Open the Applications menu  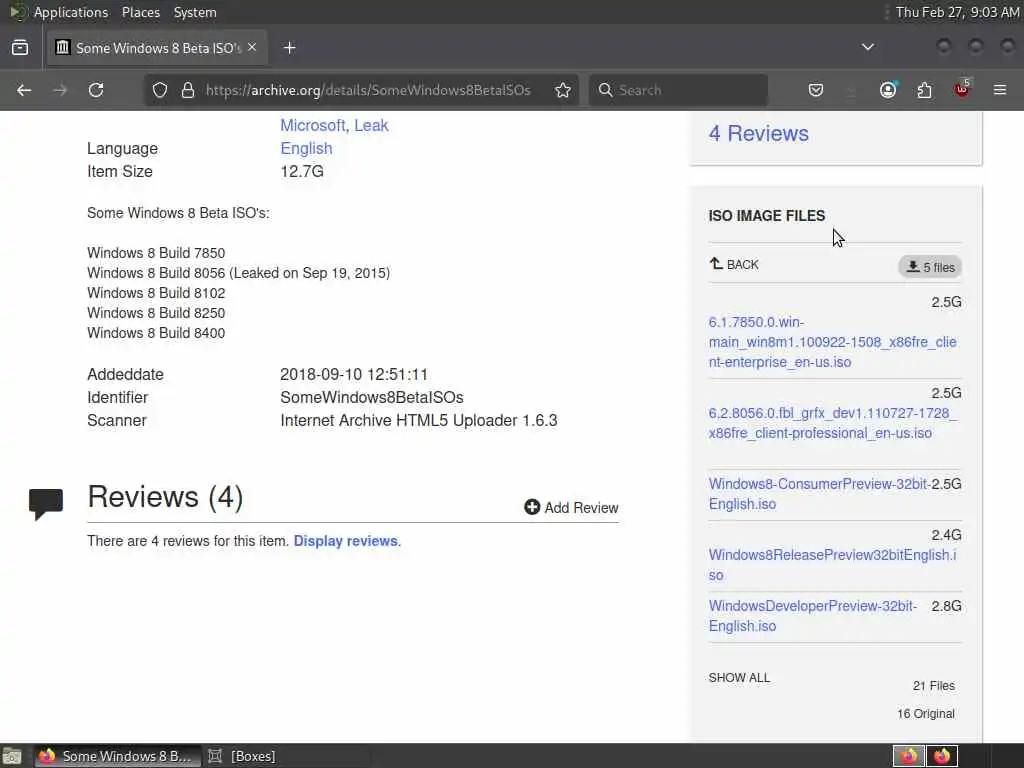pyautogui.click(x=71, y=12)
